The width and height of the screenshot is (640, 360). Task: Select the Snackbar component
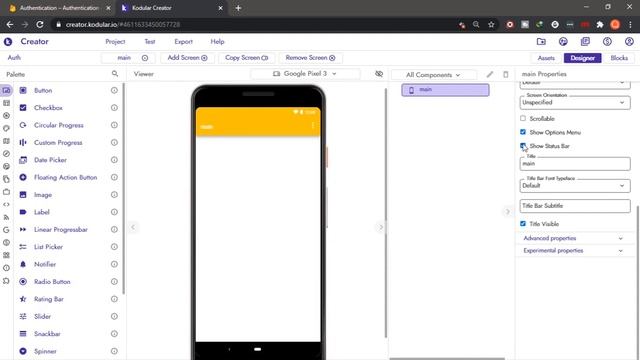47,334
